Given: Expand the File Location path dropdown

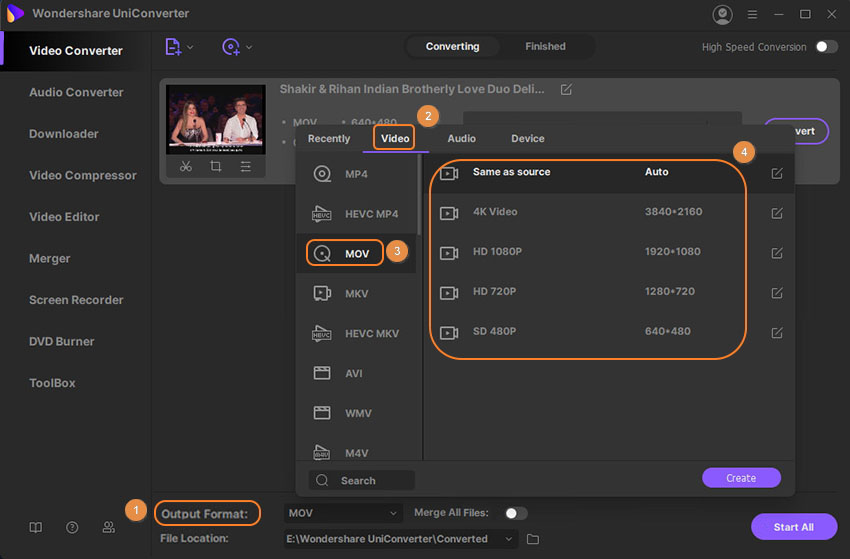Looking at the screenshot, I should [x=510, y=539].
